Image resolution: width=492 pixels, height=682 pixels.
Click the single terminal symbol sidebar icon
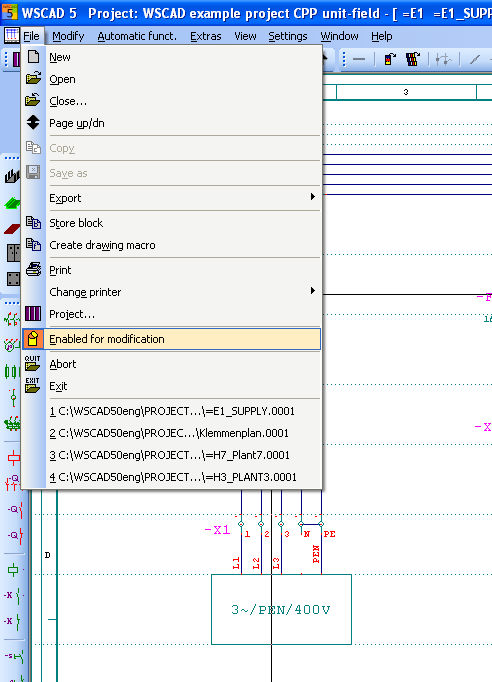[x=13, y=398]
